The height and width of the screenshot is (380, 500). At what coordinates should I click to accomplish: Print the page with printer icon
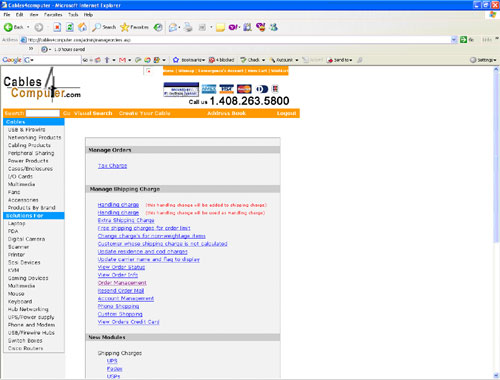pos(188,27)
